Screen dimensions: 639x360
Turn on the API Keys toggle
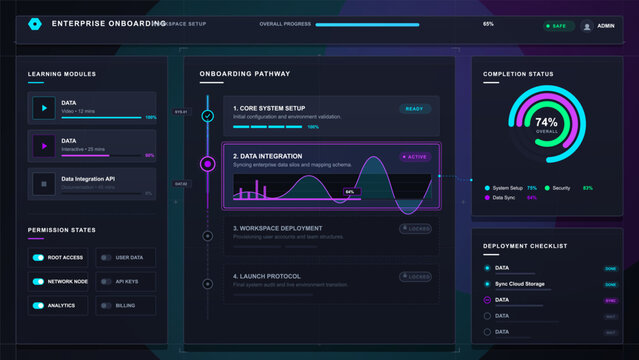coord(106,282)
